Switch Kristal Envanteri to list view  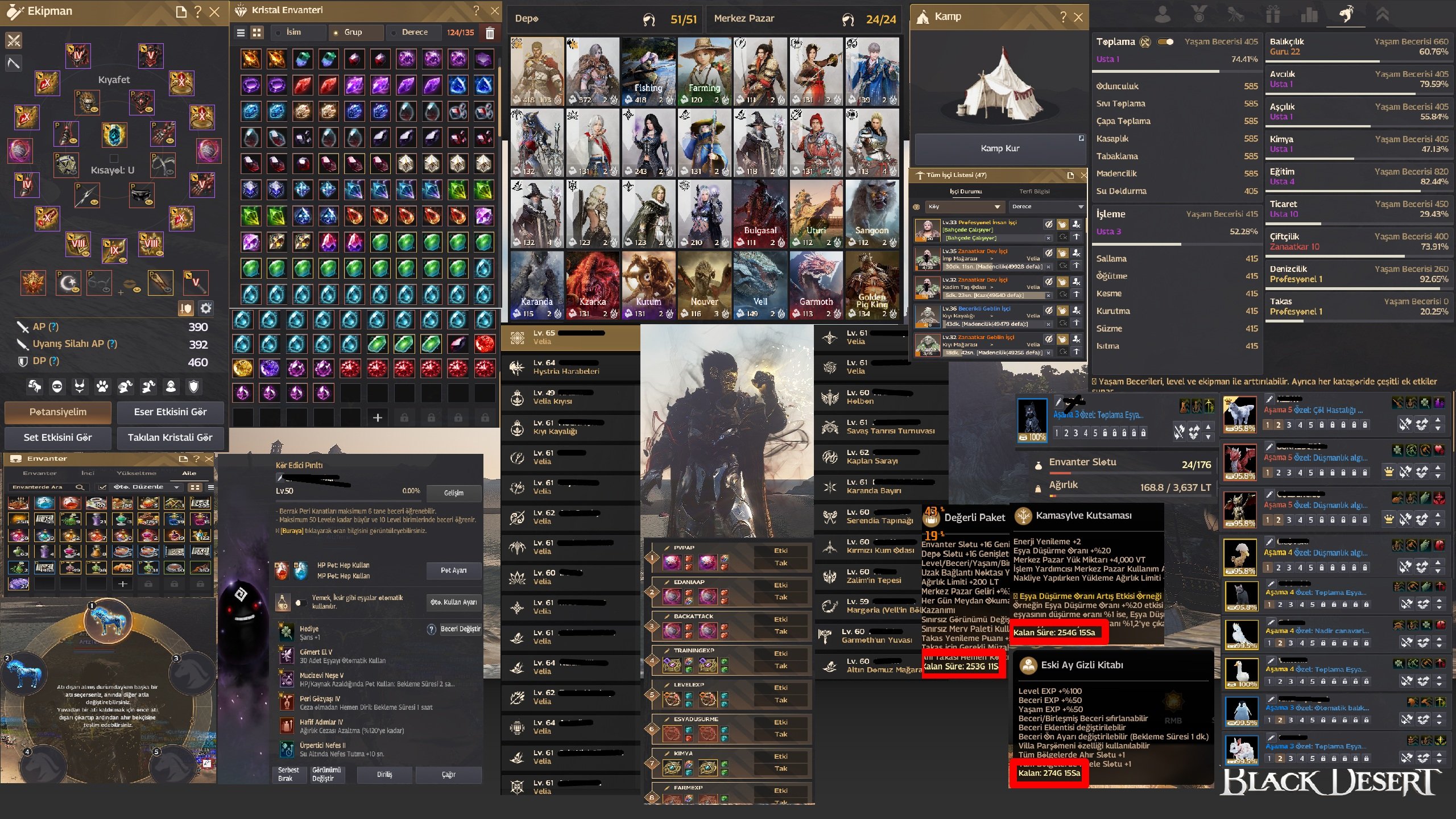241,32
